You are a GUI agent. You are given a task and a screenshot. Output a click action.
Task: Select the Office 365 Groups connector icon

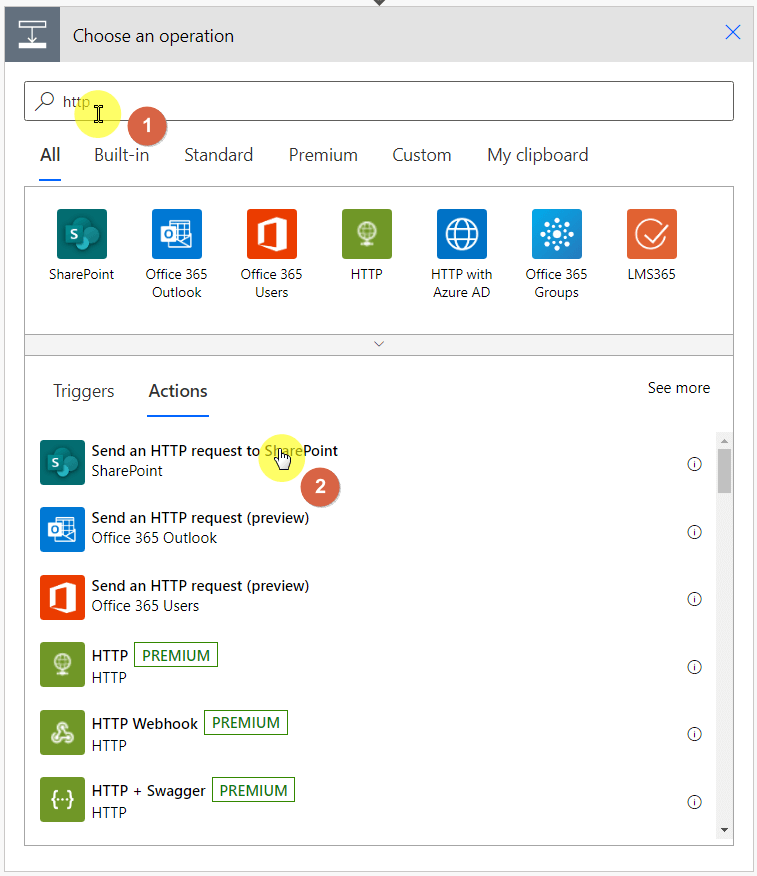tap(556, 234)
